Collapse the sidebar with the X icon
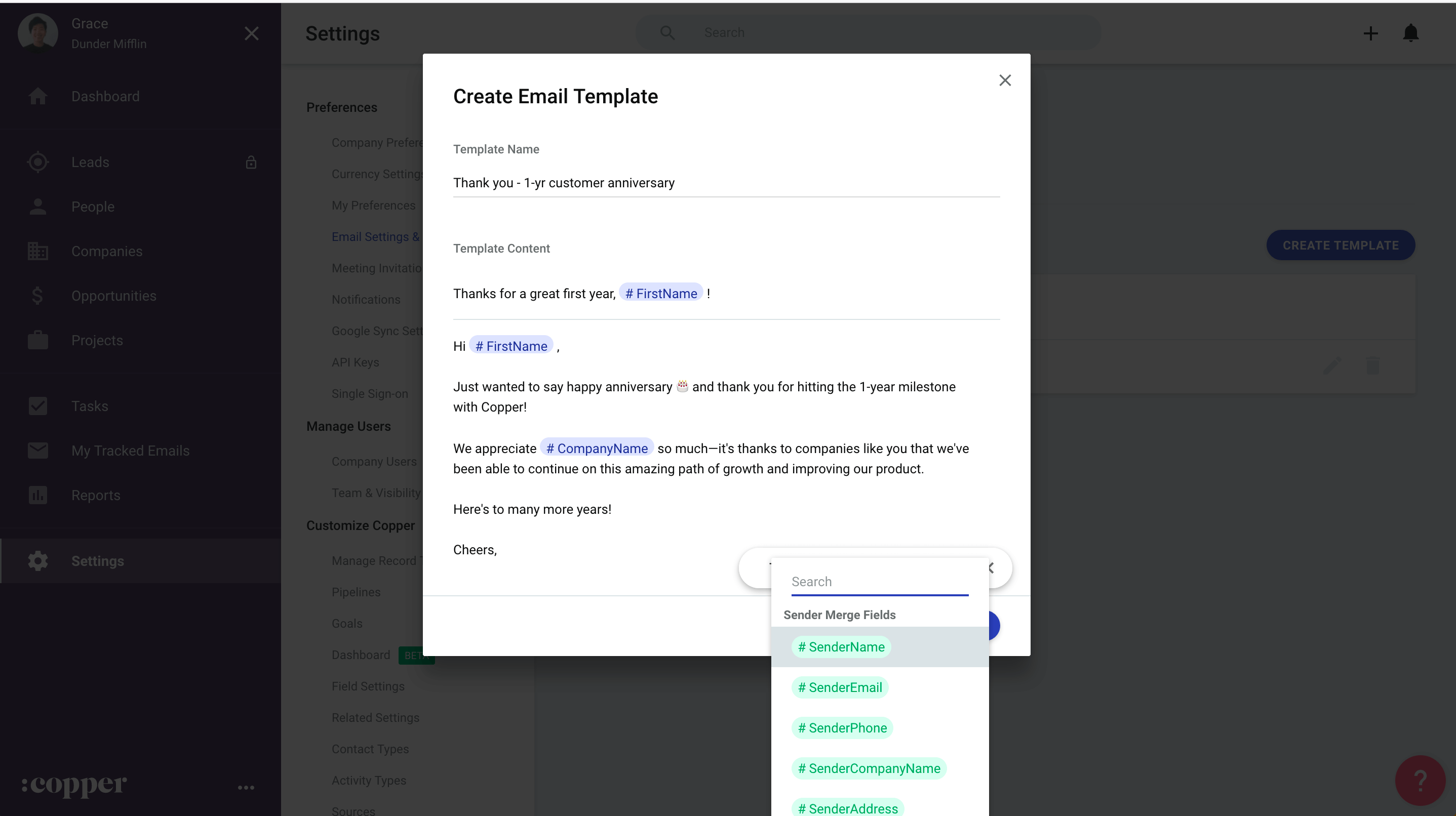Screen dimensions: 1456x816 pyautogui.click(x=252, y=33)
